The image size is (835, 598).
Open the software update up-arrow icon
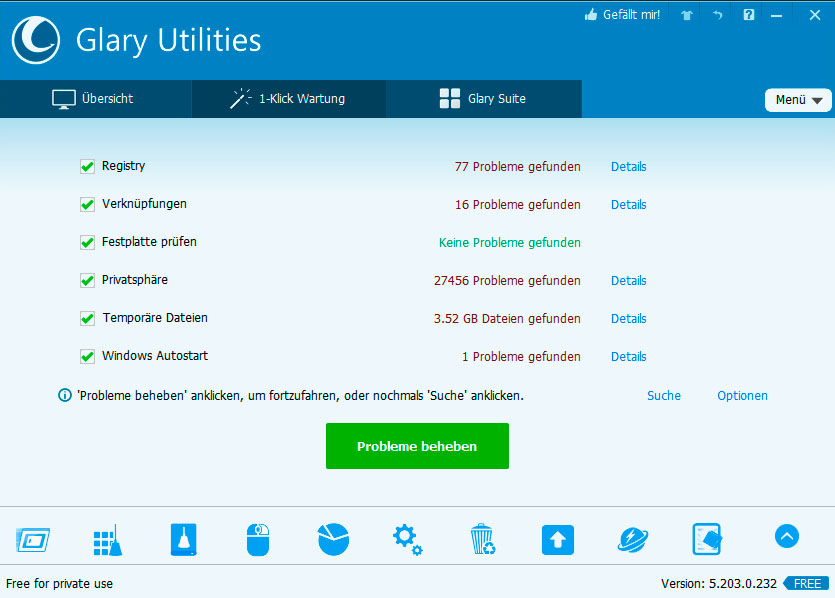click(x=558, y=540)
